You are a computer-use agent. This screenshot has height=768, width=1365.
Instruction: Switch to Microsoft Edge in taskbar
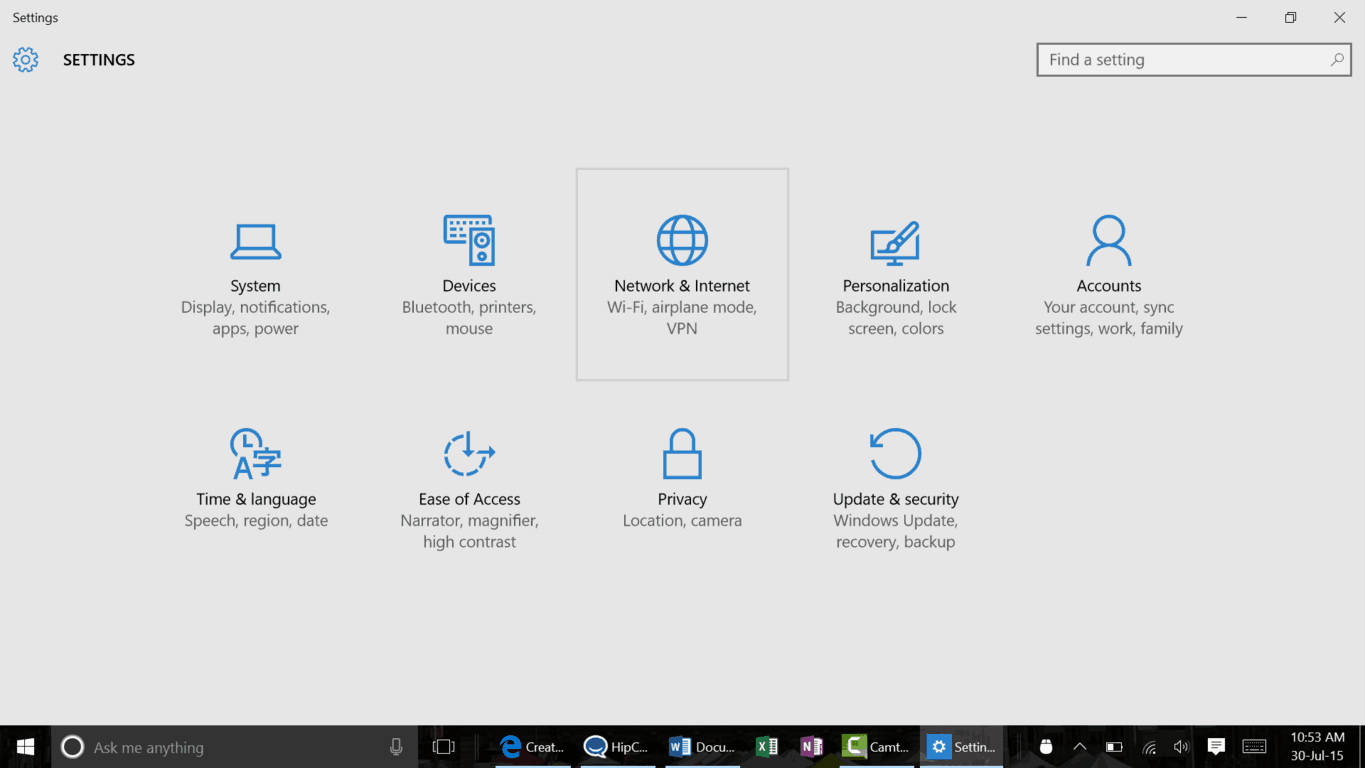pos(533,747)
